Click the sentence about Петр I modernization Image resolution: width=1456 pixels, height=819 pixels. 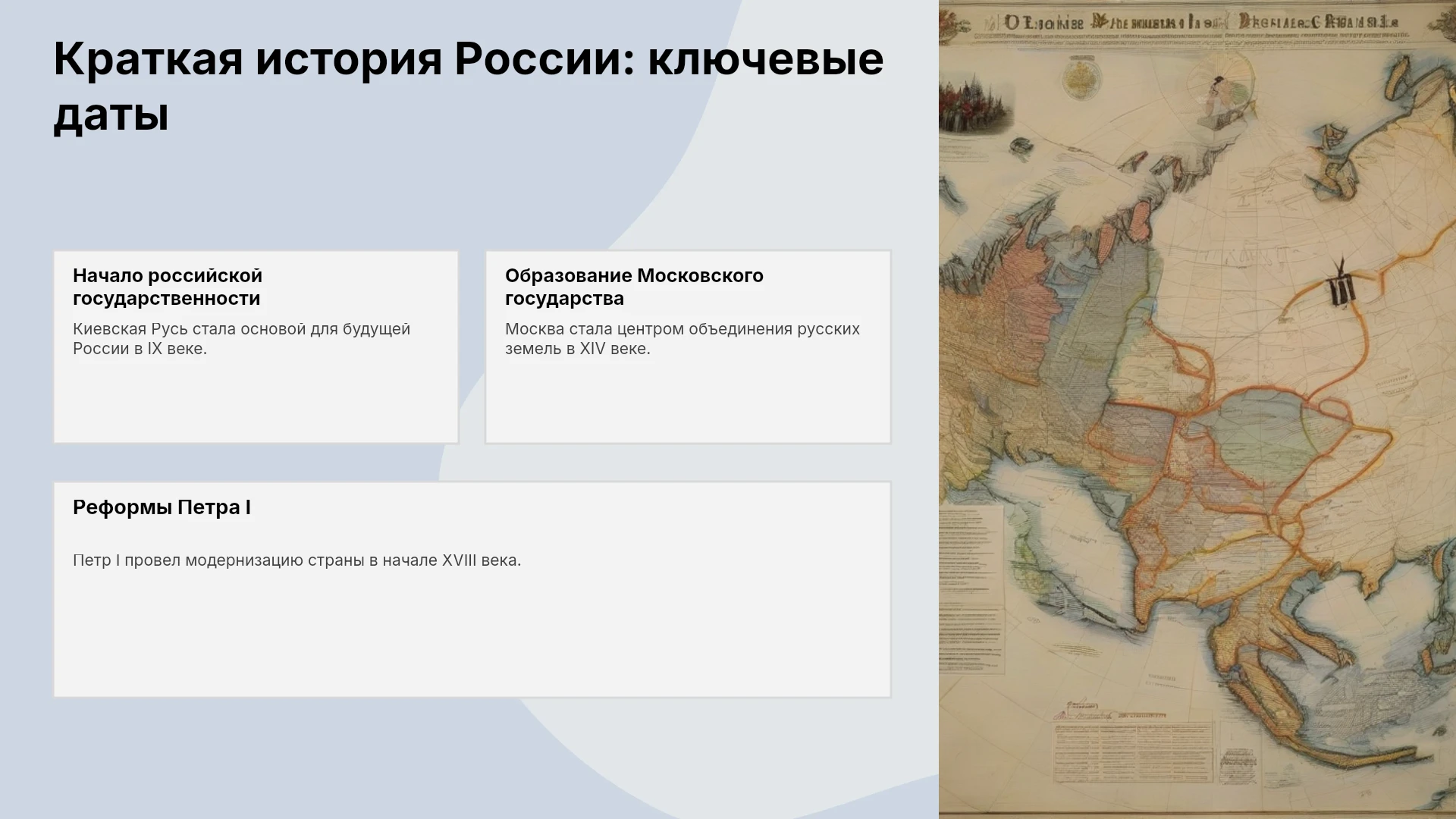(297, 560)
